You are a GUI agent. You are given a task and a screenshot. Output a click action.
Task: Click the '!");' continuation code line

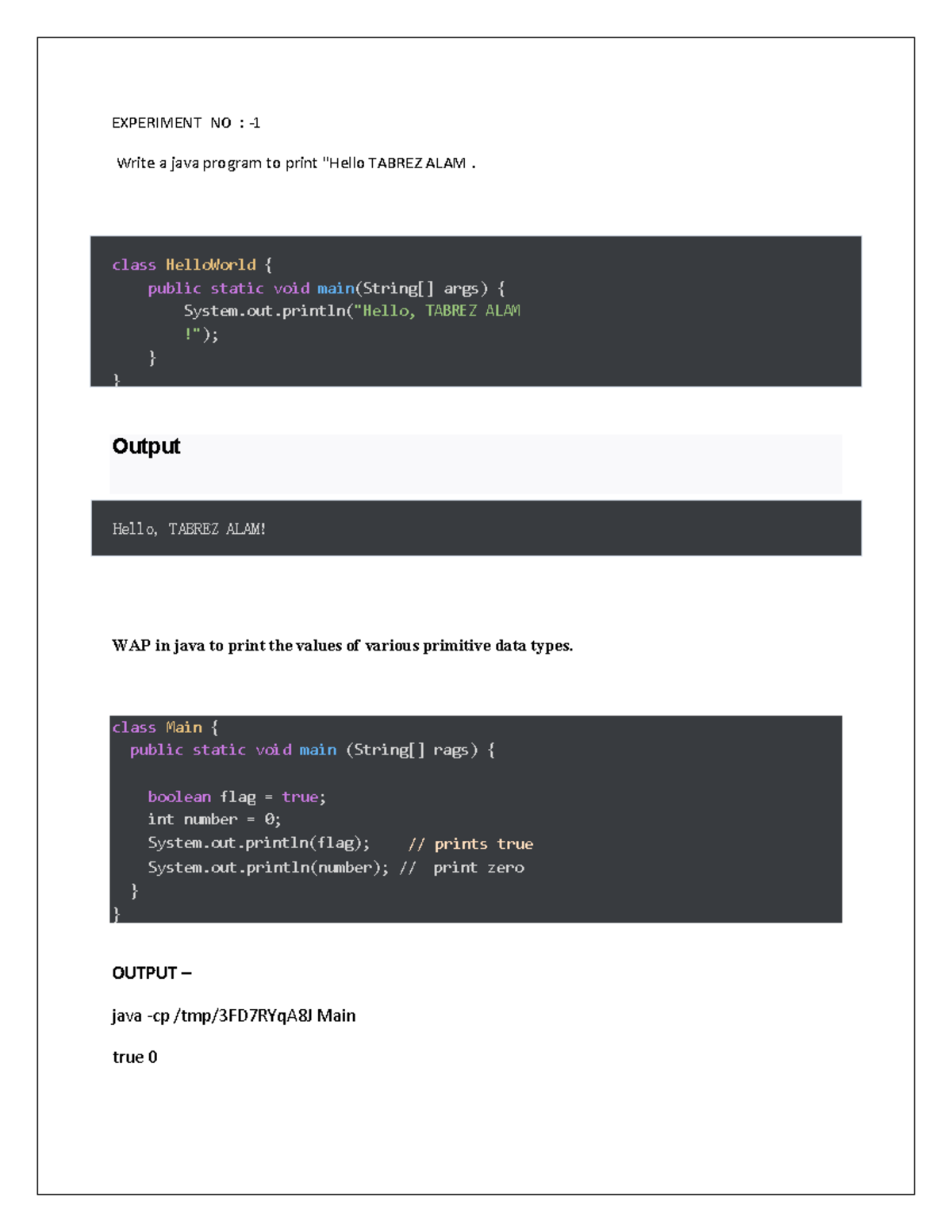201,335
